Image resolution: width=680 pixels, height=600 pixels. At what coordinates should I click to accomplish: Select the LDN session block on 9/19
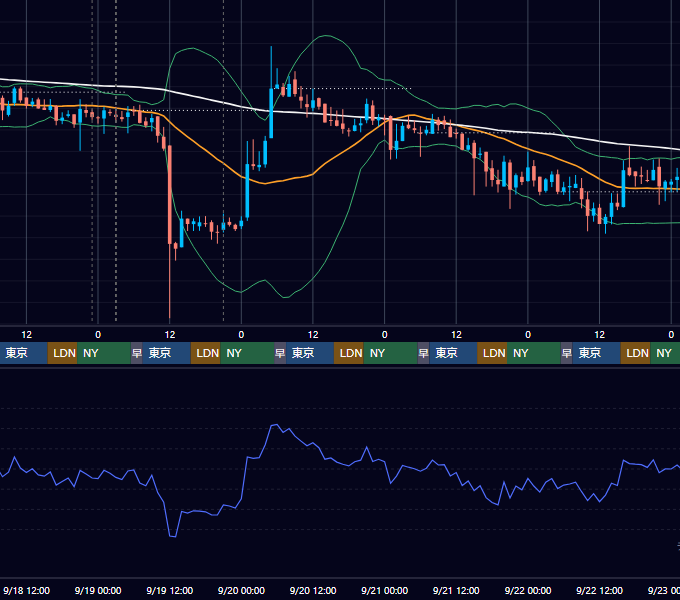coord(206,353)
